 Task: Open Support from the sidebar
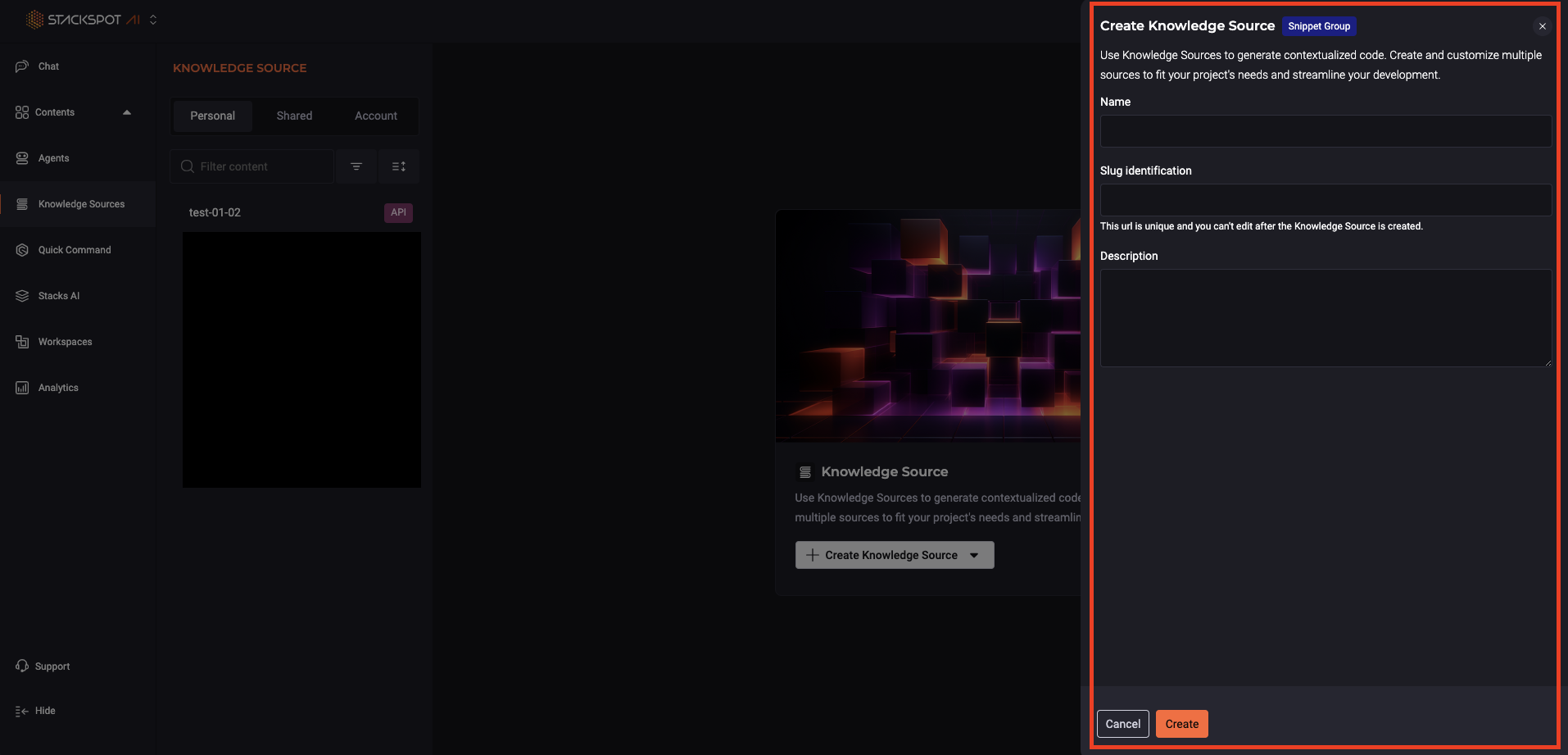[52, 666]
